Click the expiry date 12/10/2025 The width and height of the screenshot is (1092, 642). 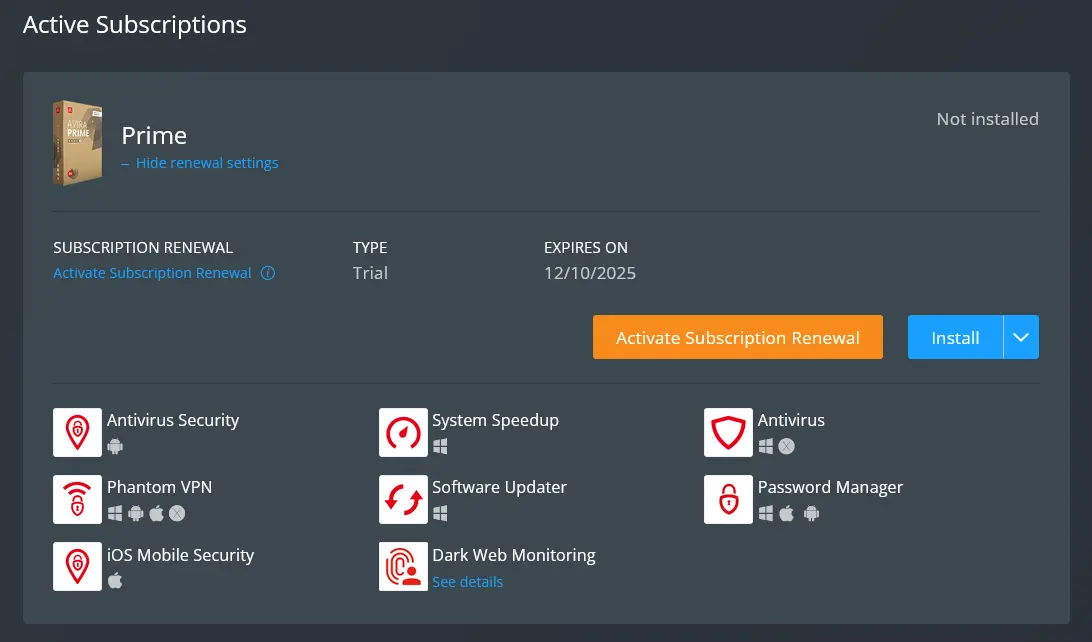click(590, 273)
